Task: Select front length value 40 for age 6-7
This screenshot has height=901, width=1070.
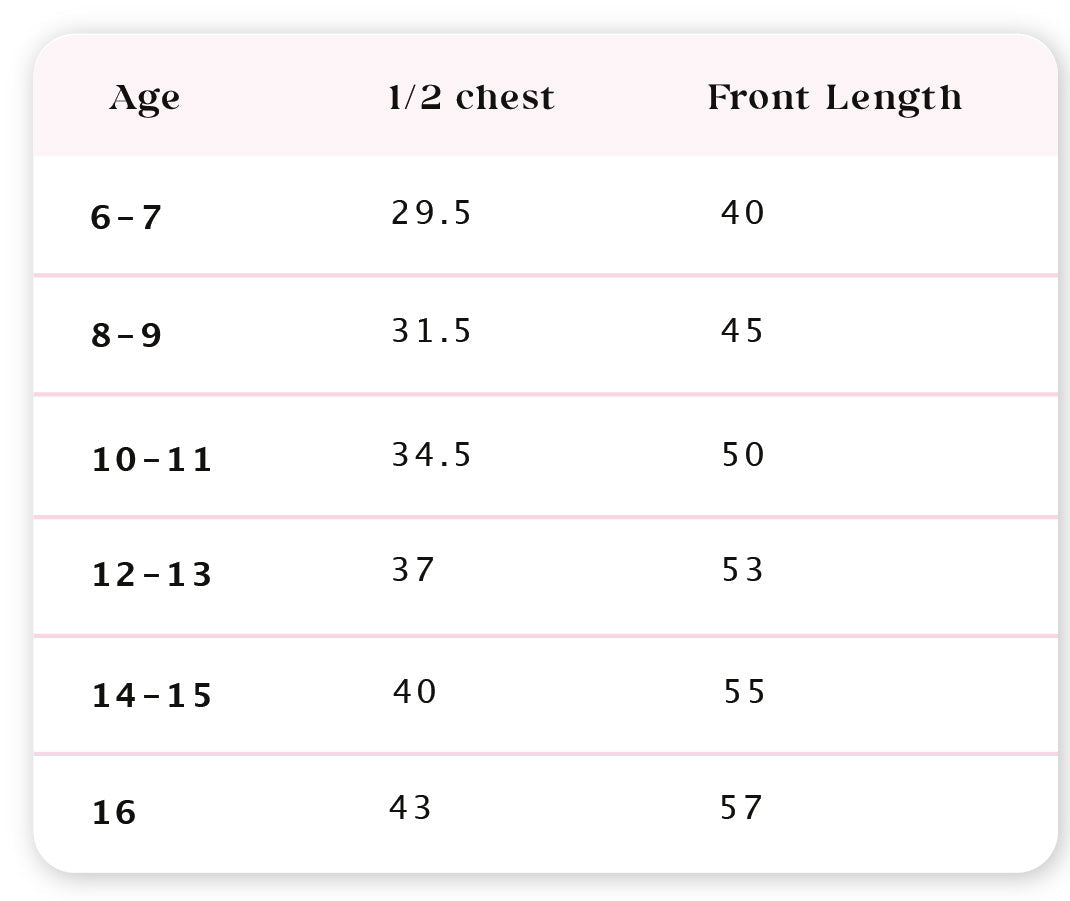Action: (743, 213)
